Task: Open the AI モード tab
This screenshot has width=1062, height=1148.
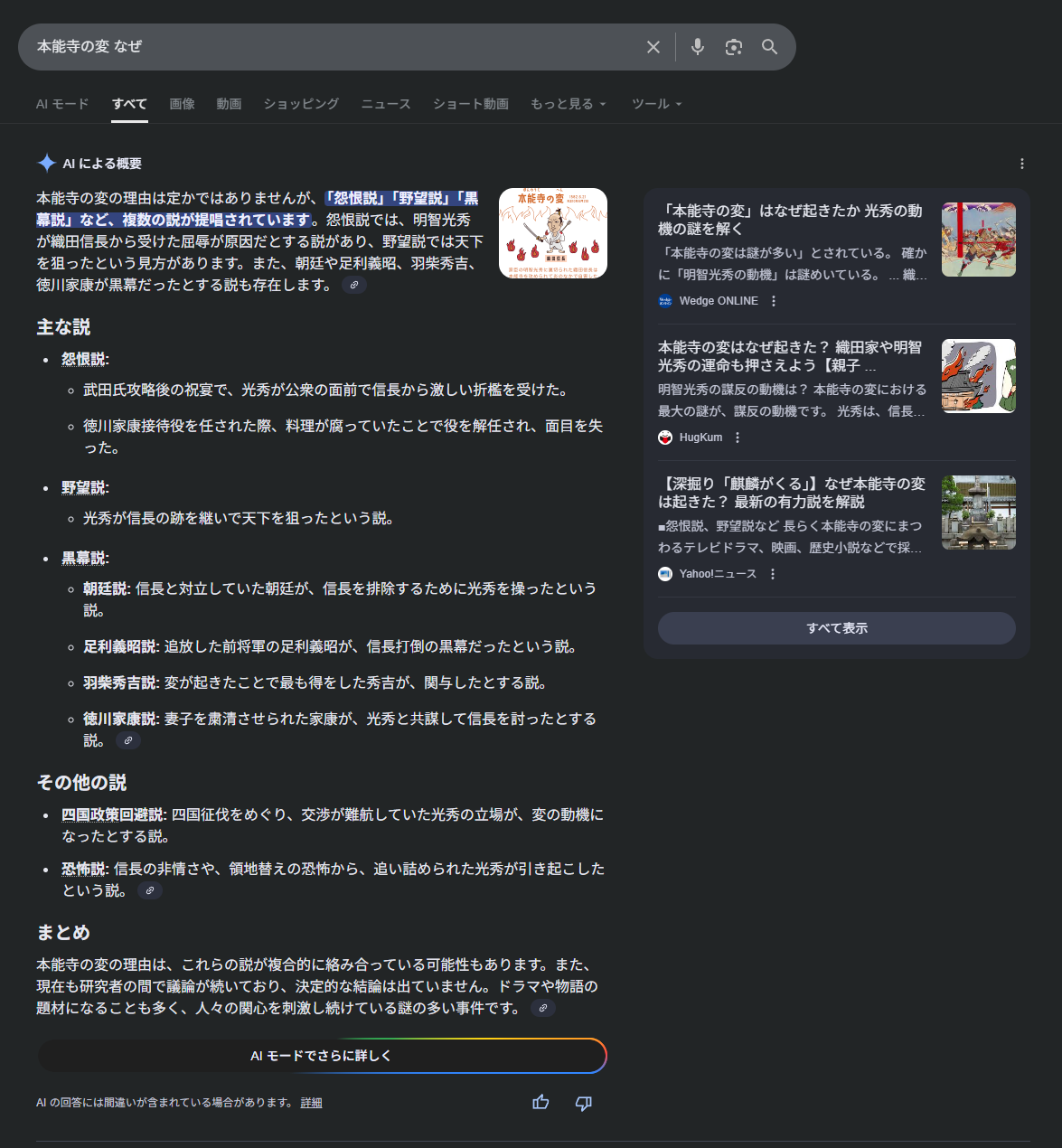Action: click(x=62, y=104)
